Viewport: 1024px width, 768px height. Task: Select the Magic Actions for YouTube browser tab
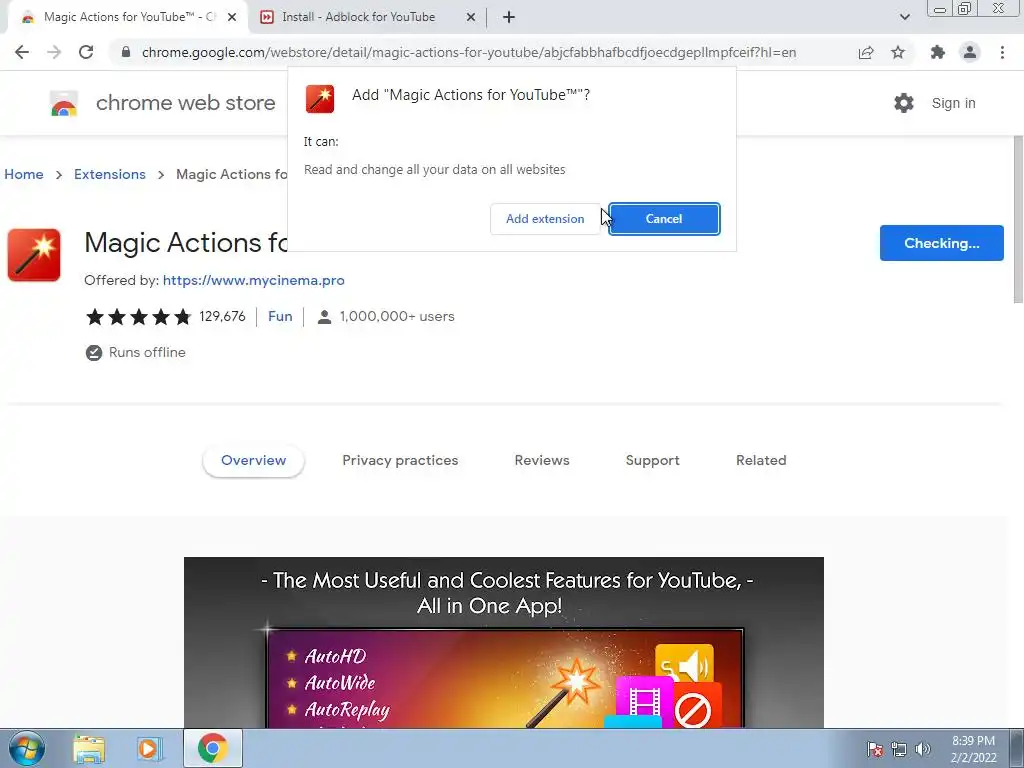point(127,17)
